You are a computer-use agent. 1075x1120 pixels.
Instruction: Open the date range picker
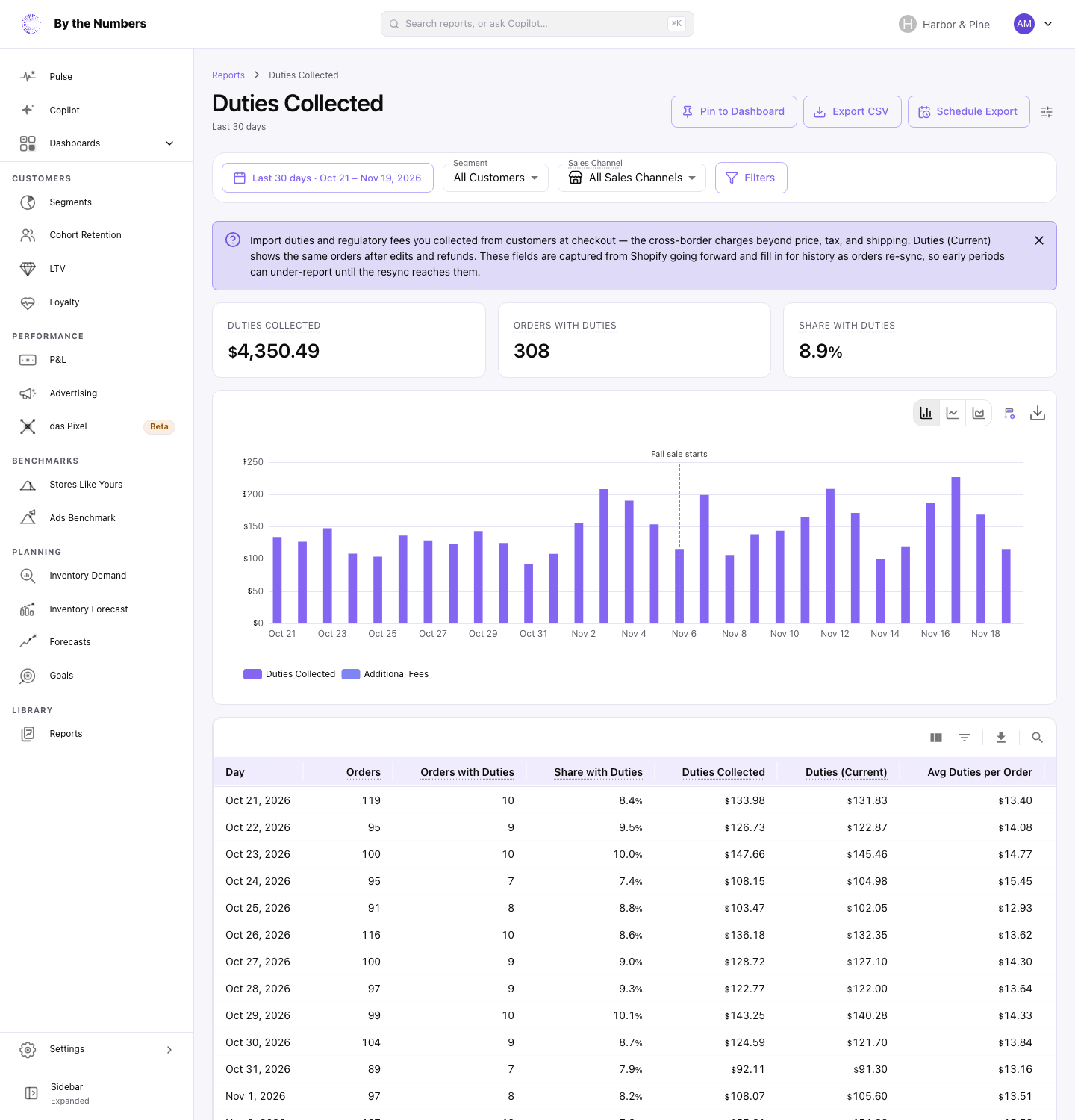click(x=328, y=178)
